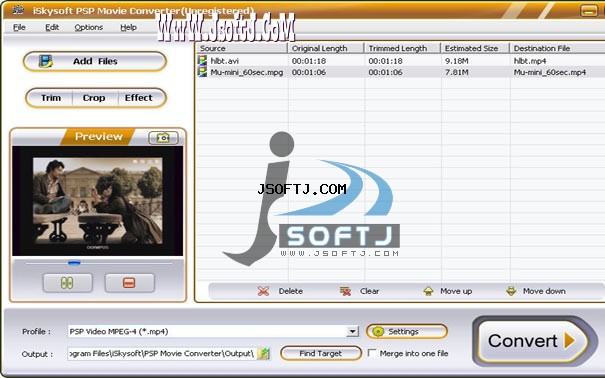The width and height of the screenshot is (605, 378).
Task: Clear the file list
Action: [359, 291]
